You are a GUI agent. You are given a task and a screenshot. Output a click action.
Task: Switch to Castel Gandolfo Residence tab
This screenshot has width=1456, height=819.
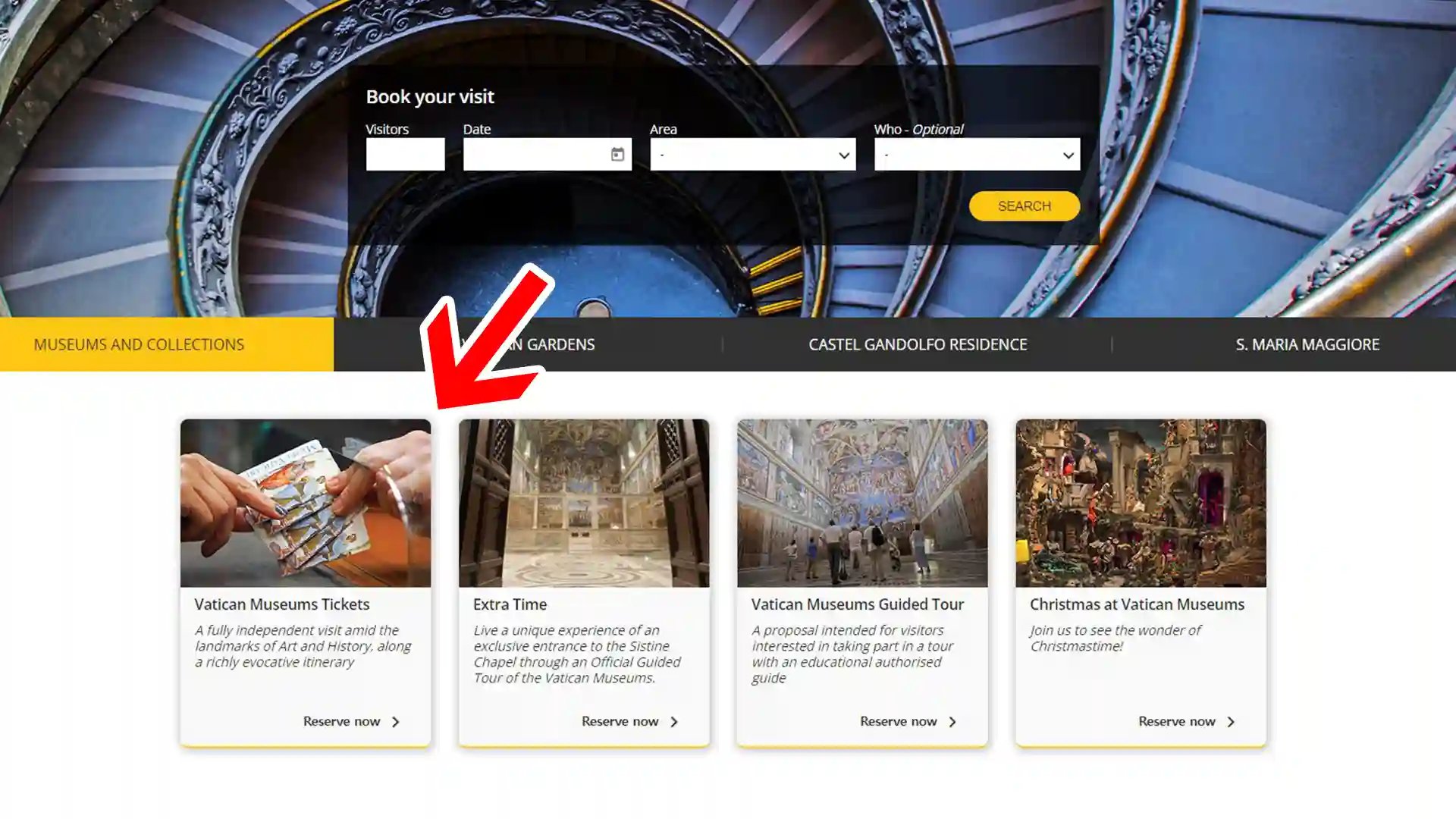point(918,344)
